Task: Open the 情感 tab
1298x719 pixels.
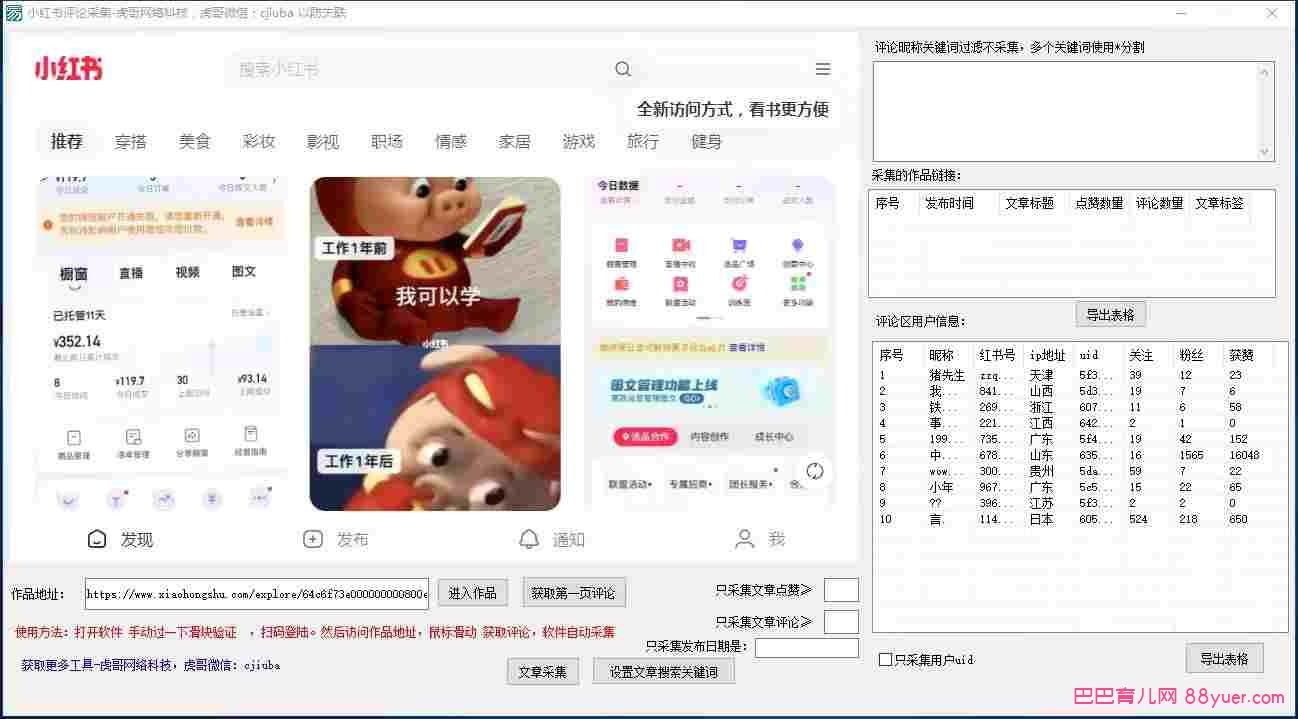Action: [451, 141]
